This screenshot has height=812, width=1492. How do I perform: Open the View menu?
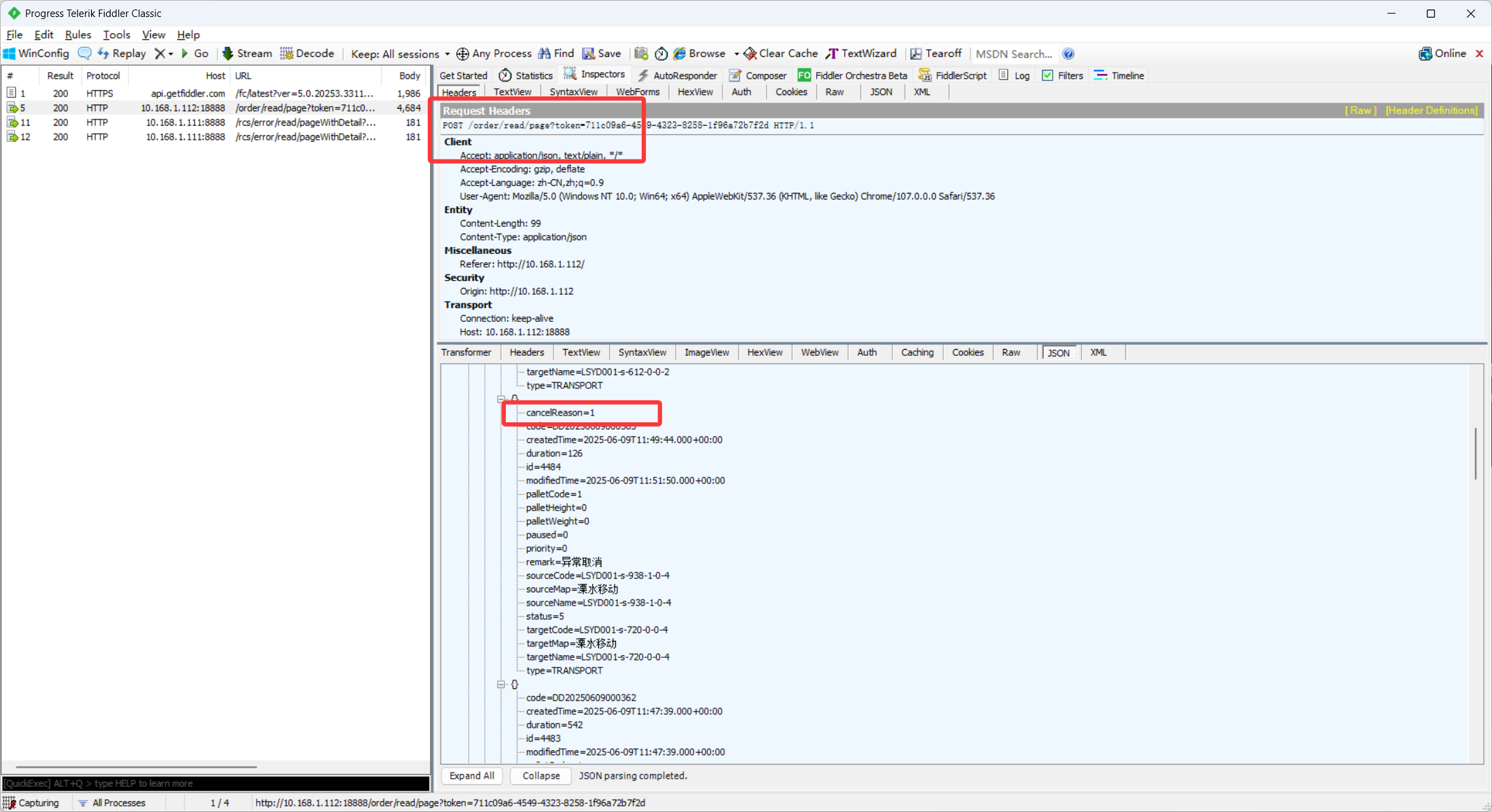point(153,35)
